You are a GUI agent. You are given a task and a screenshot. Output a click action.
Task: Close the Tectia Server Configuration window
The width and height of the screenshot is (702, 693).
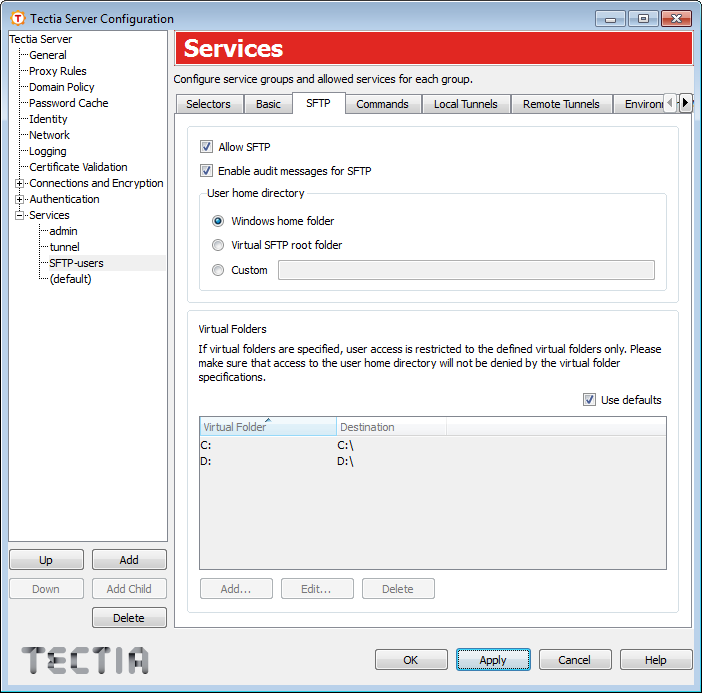[x=676, y=19]
